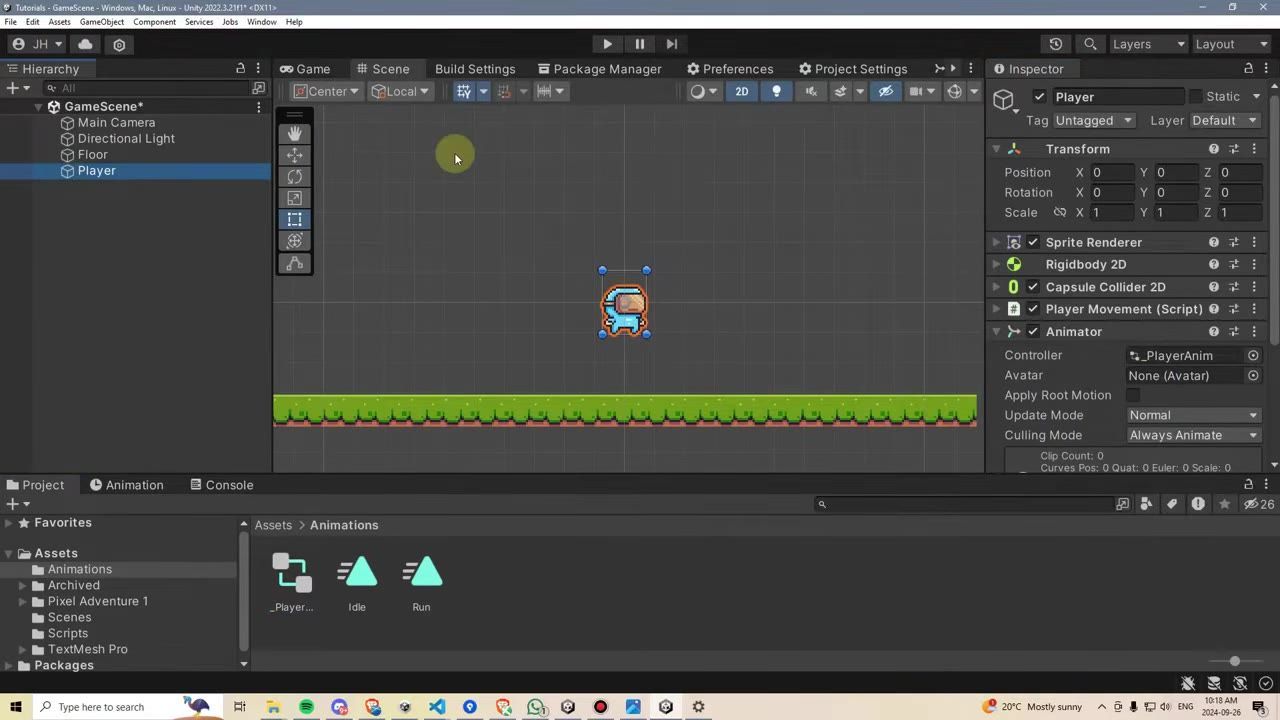The image size is (1280, 720).
Task: Open the Update Mode dropdown
Action: 1193,415
